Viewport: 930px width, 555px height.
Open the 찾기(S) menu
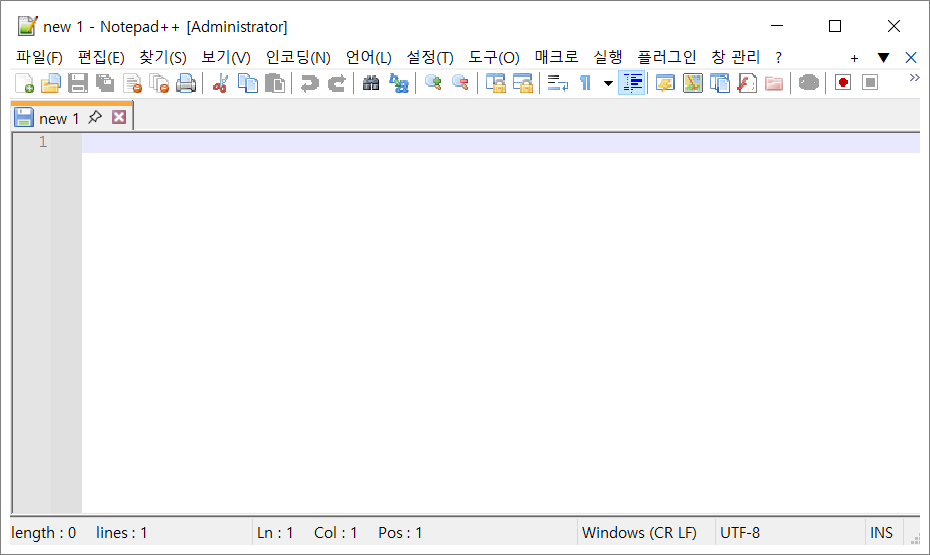[163, 58]
